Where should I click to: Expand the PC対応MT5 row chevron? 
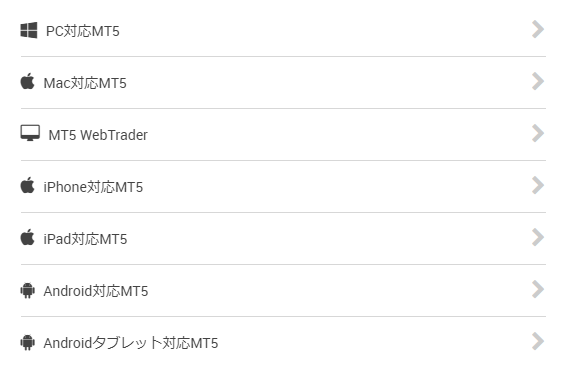pyautogui.click(x=538, y=29)
